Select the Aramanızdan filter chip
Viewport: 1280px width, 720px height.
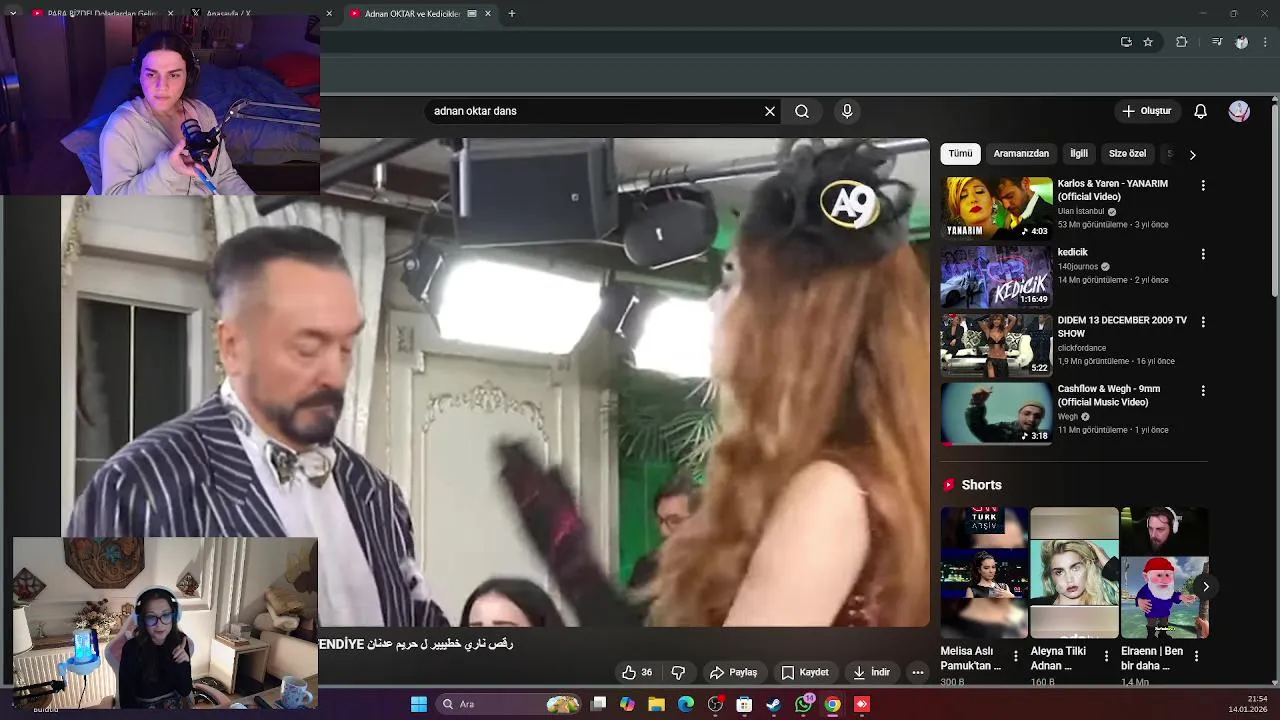tap(1021, 154)
